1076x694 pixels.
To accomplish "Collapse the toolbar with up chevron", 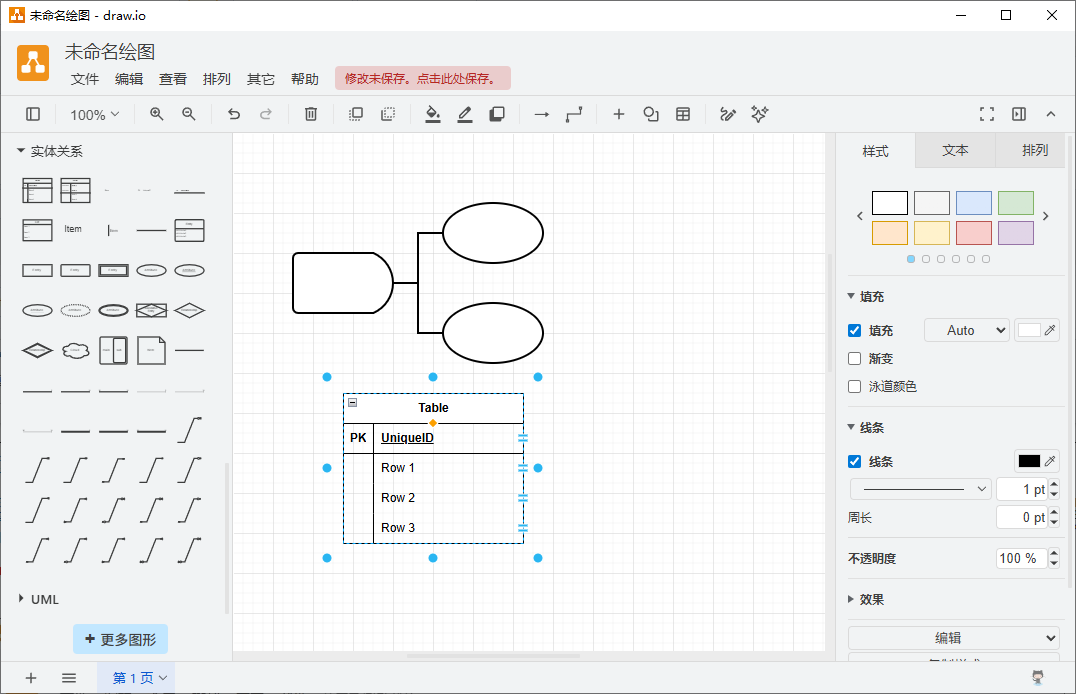I will [x=1051, y=114].
